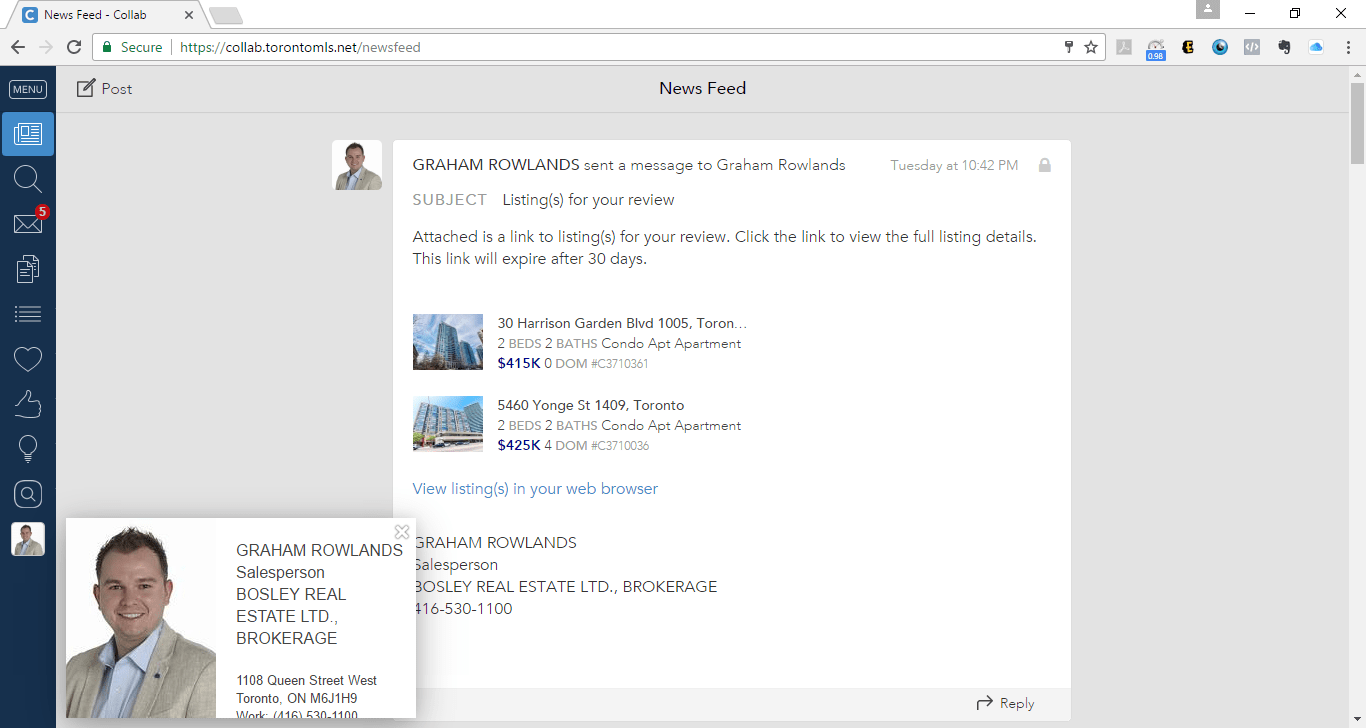The height and width of the screenshot is (728, 1366).
Task: Open Messages envelope with 5 badge
Action: tap(28, 224)
